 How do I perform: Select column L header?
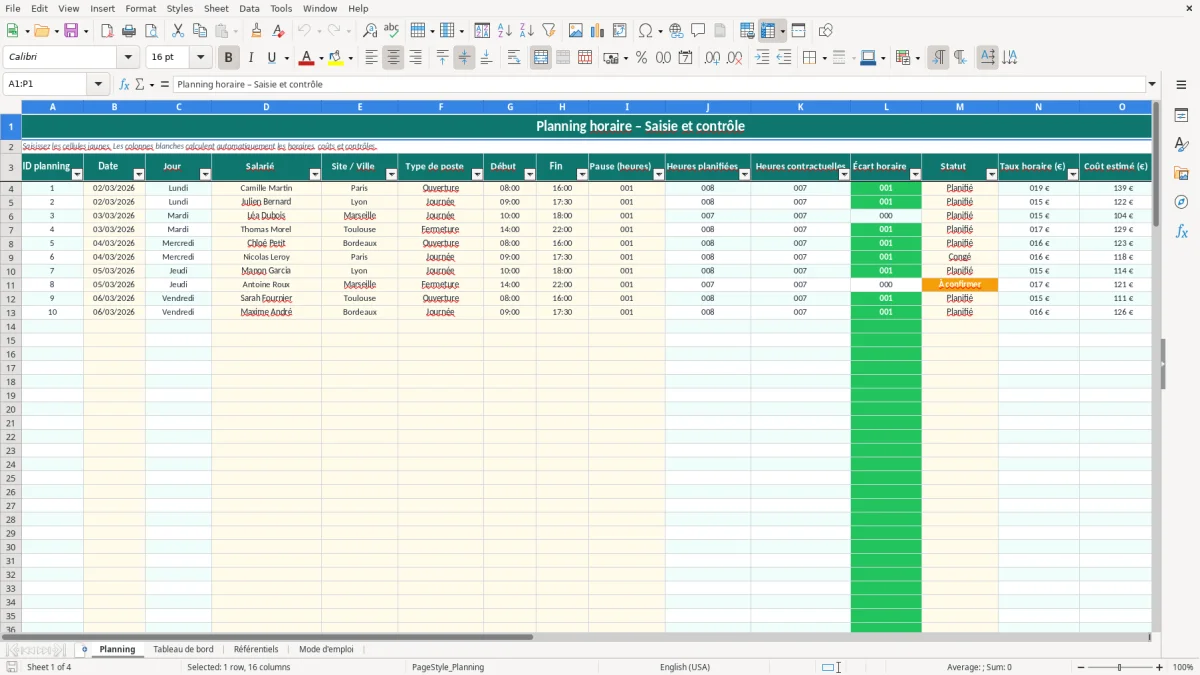tap(886, 107)
